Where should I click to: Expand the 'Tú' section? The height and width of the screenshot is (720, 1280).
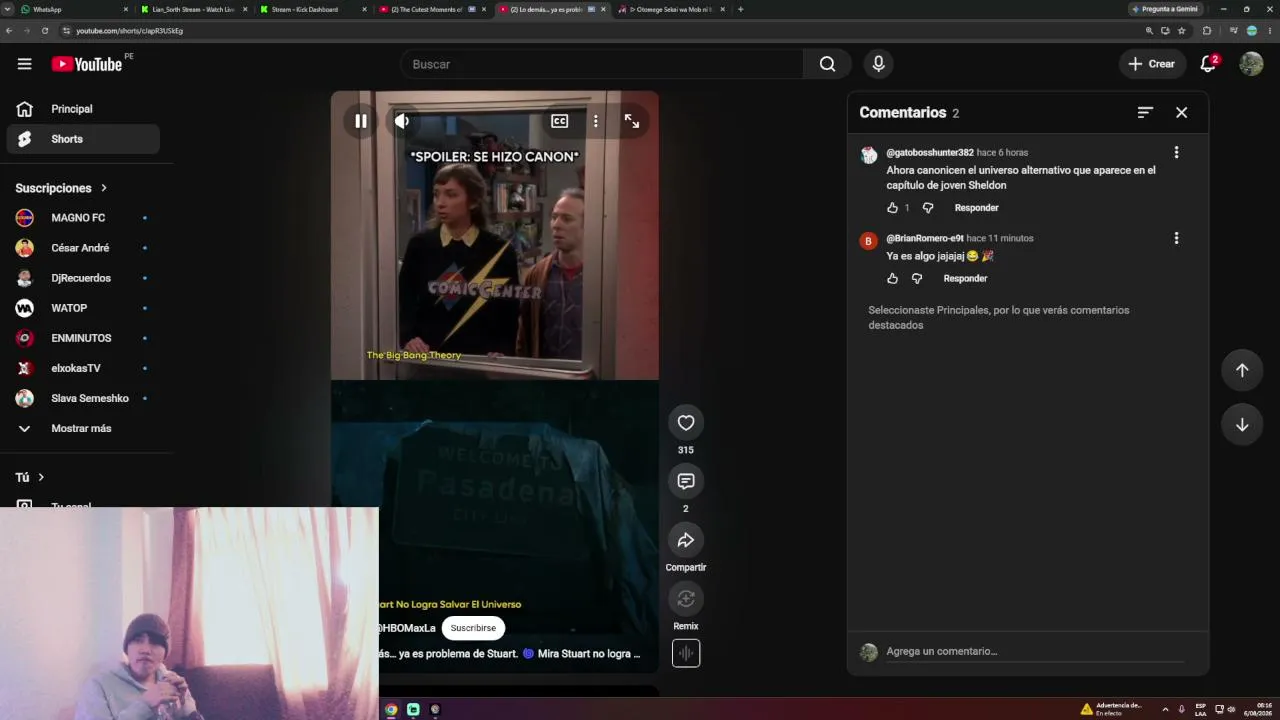30,478
